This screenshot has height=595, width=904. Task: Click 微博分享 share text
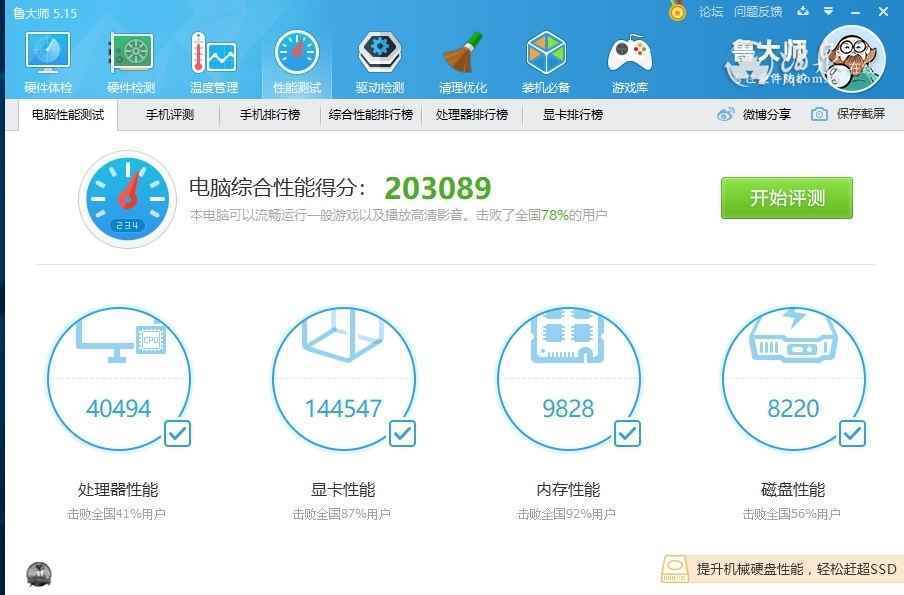click(x=767, y=114)
